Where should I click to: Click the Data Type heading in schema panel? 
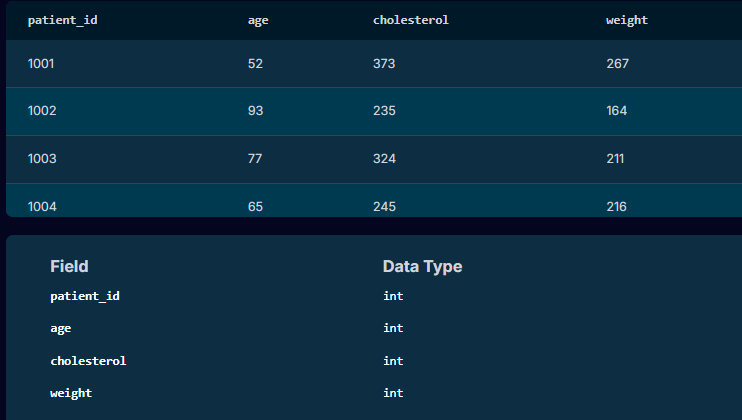point(422,266)
